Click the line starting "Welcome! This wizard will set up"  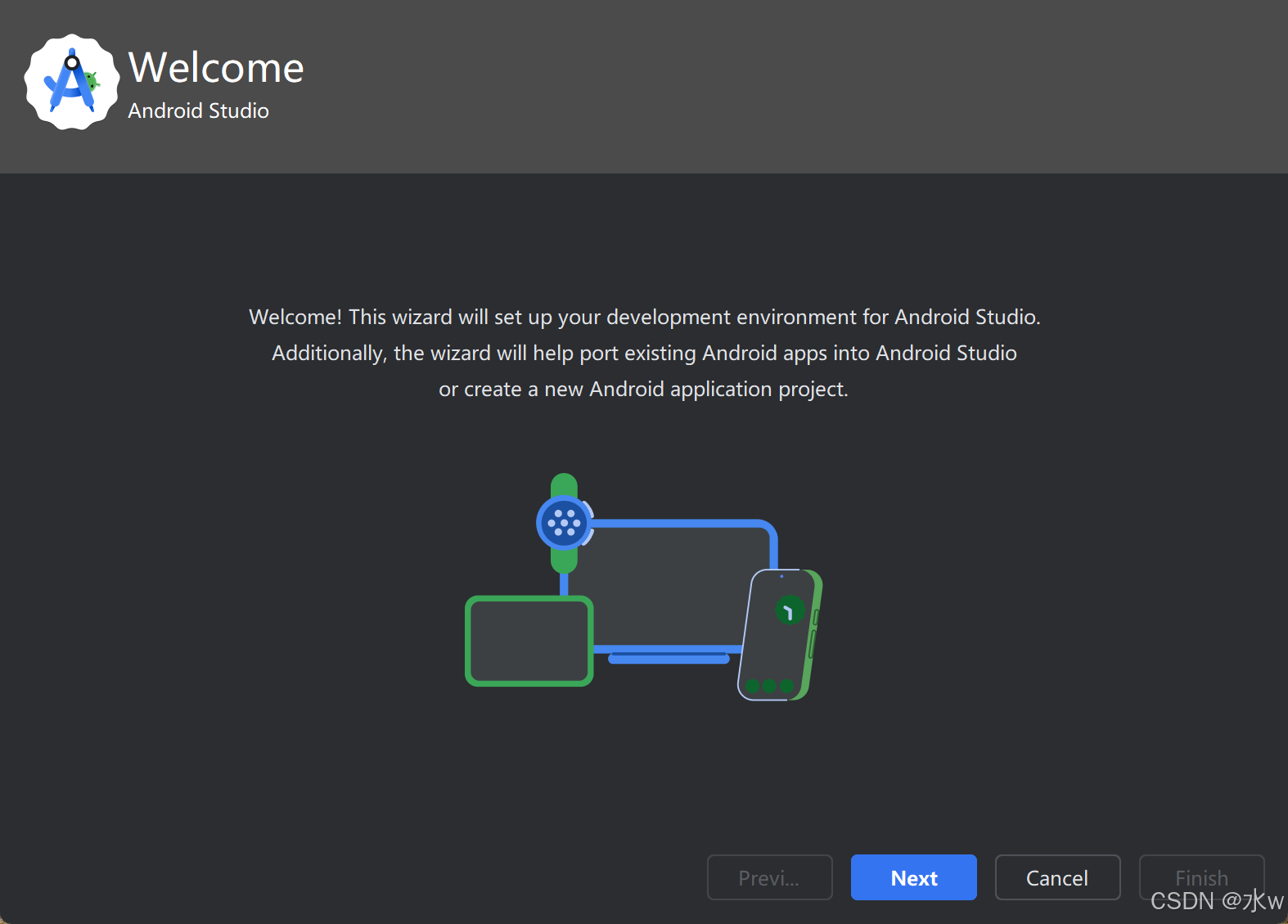coord(645,317)
